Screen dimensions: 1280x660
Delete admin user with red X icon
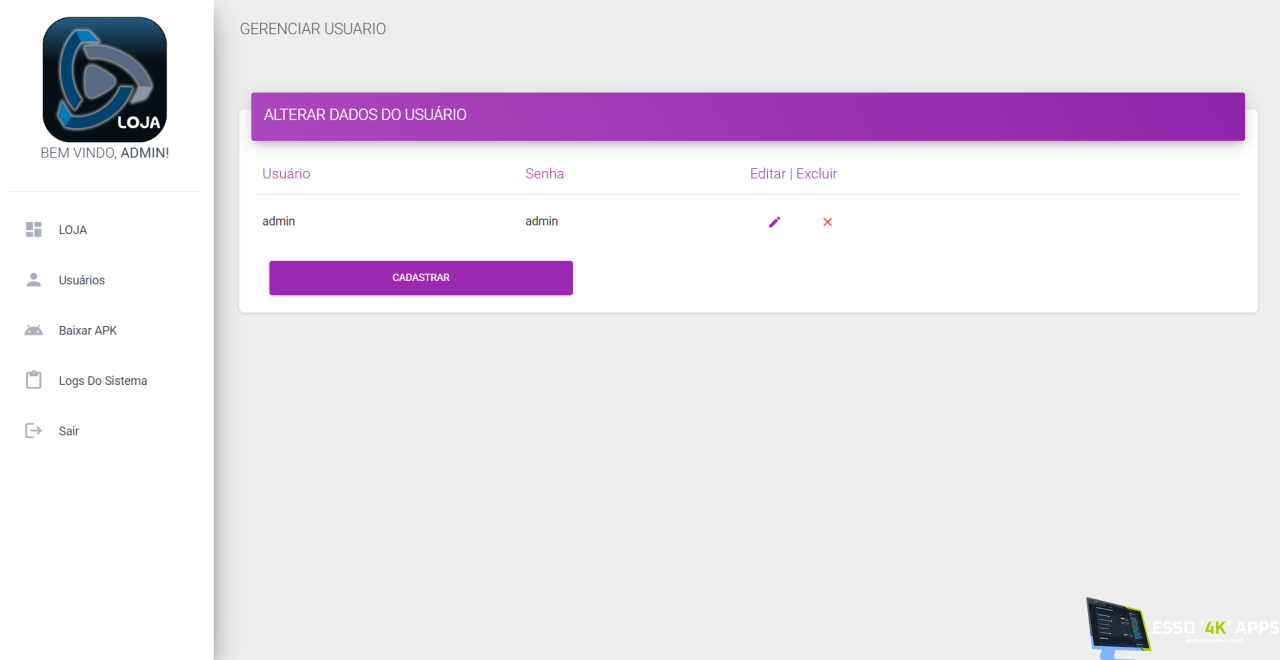click(827, 222)
